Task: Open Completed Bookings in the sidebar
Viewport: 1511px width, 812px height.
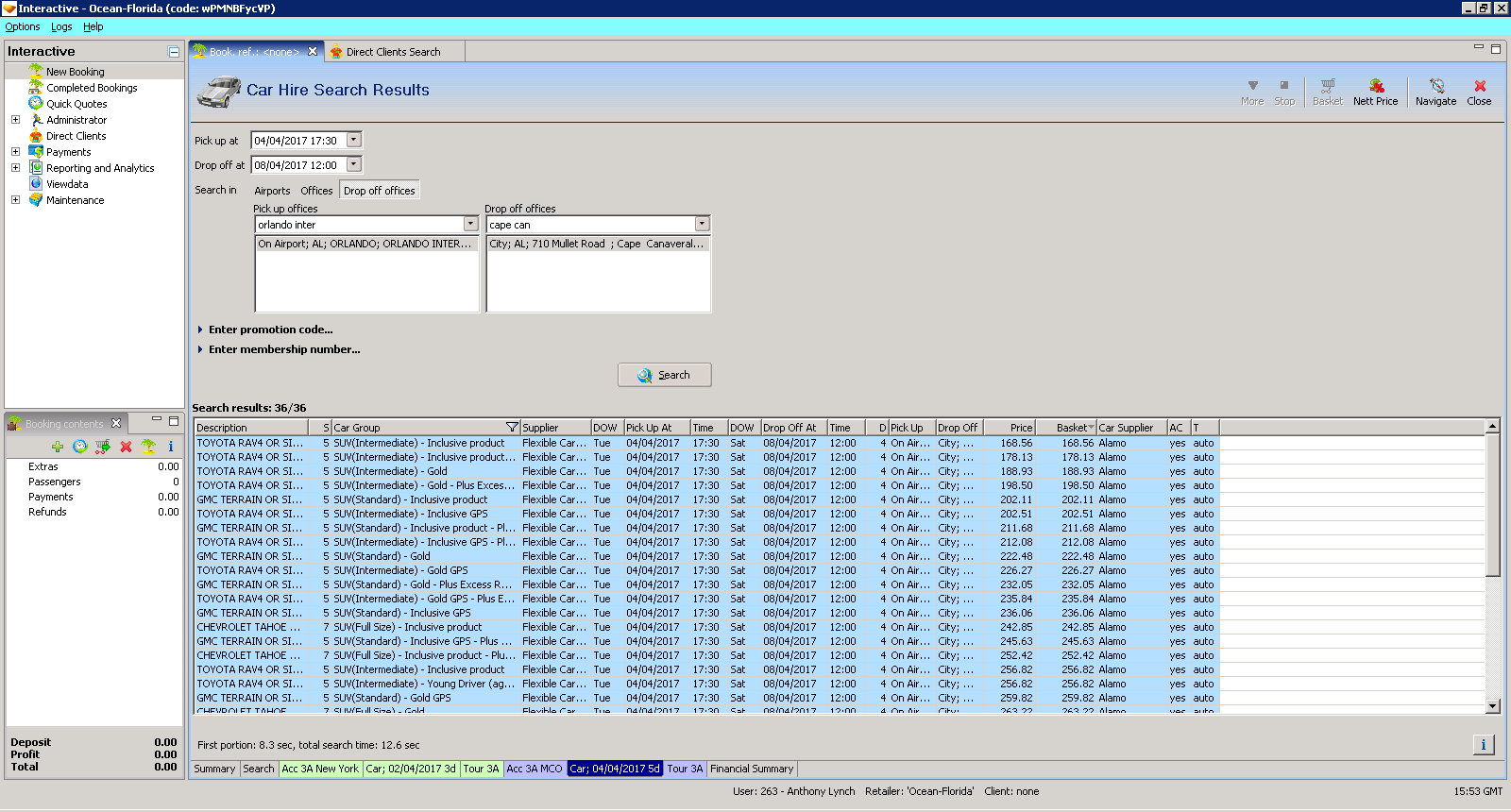Action: point(92,88)
